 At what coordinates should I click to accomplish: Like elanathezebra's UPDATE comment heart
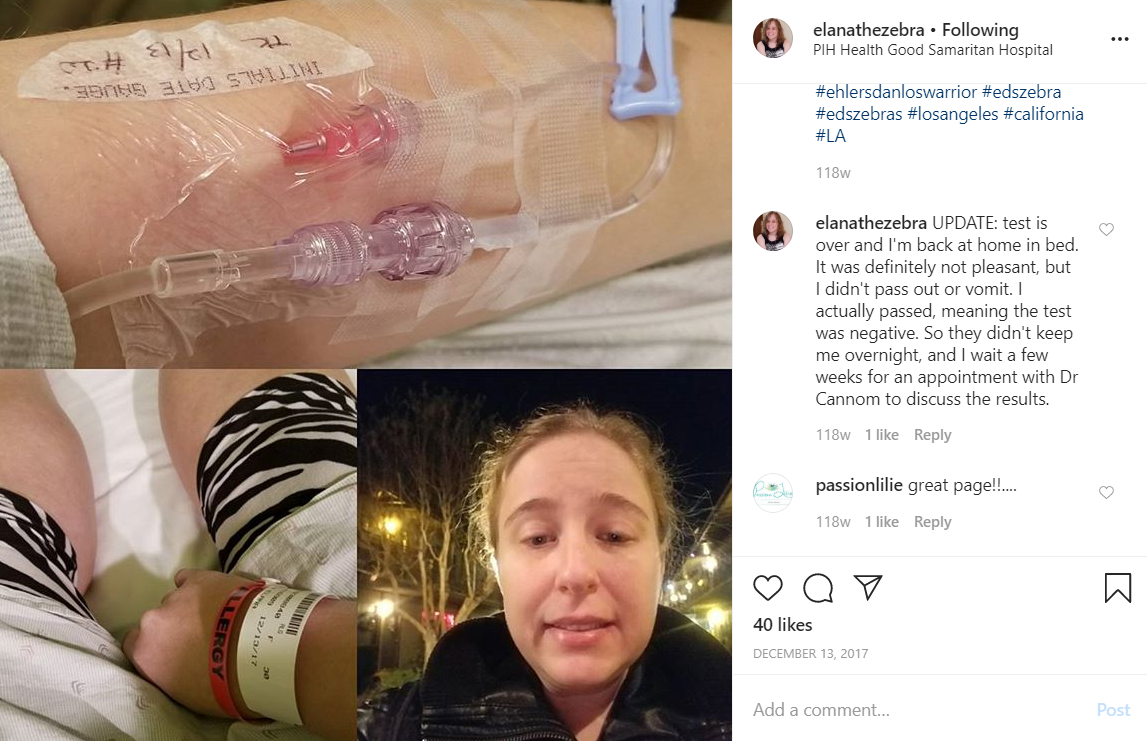click(1106, 230)
